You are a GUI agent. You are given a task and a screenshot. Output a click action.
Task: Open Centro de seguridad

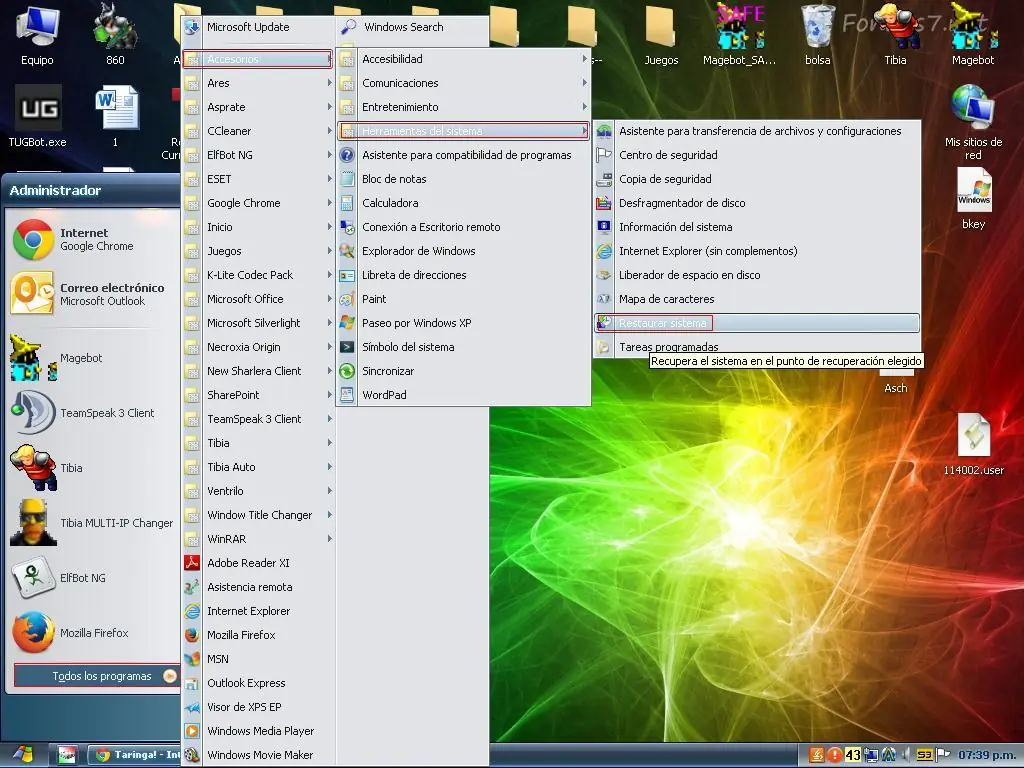click(x=756, y=155)
